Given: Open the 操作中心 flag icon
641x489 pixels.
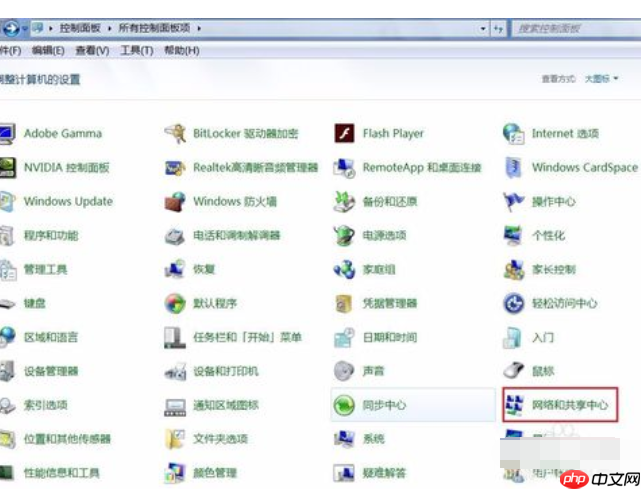Looking at the screenshot, I should [513, 202].
